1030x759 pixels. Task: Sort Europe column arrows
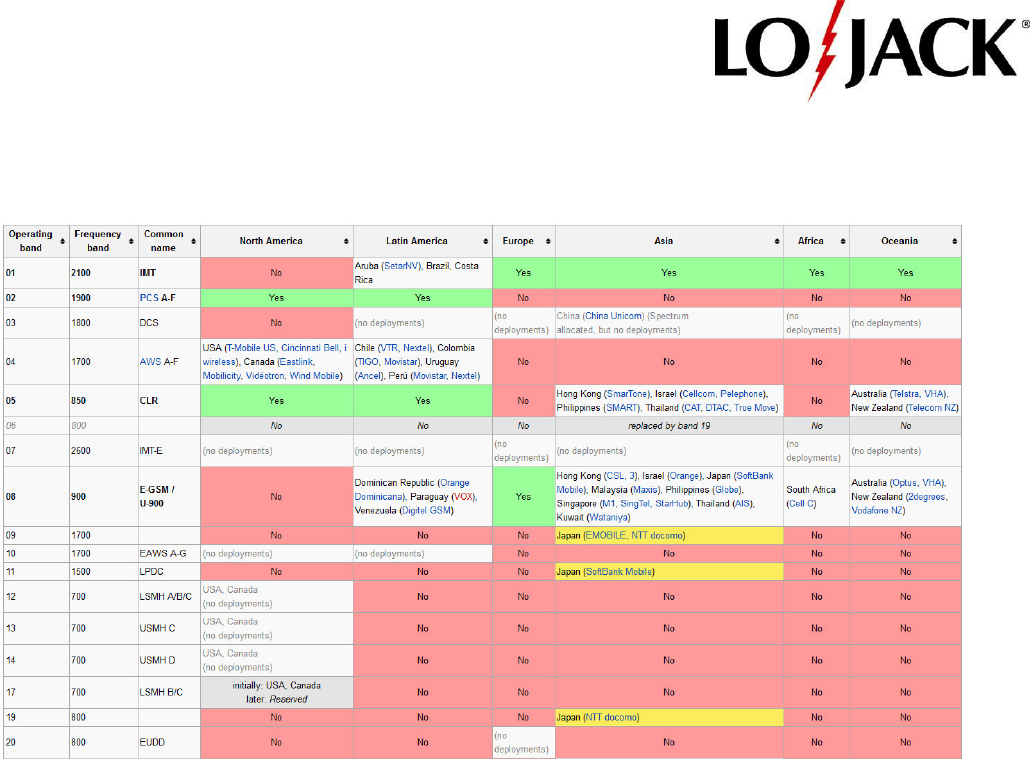[548, 241]
